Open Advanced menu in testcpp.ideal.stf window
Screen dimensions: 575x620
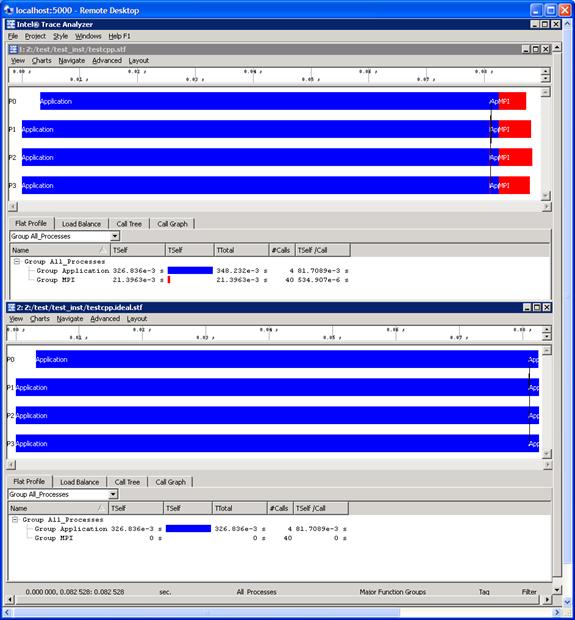click(105, 319)
